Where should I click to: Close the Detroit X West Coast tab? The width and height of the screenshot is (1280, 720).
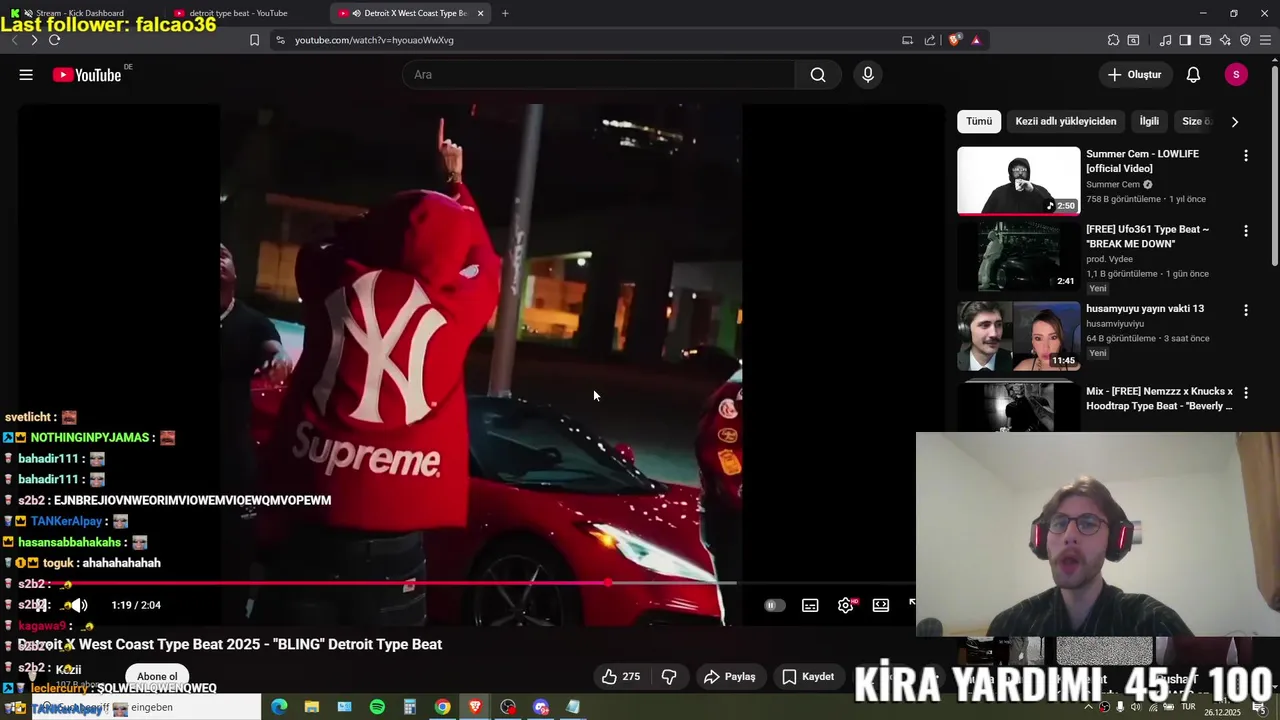click(x=481, y=13)
